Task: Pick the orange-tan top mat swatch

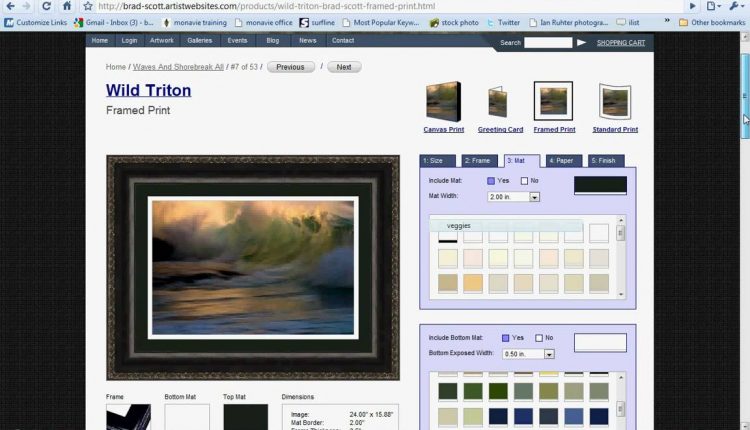Action: pyautogui.click(x=473, y=283)
